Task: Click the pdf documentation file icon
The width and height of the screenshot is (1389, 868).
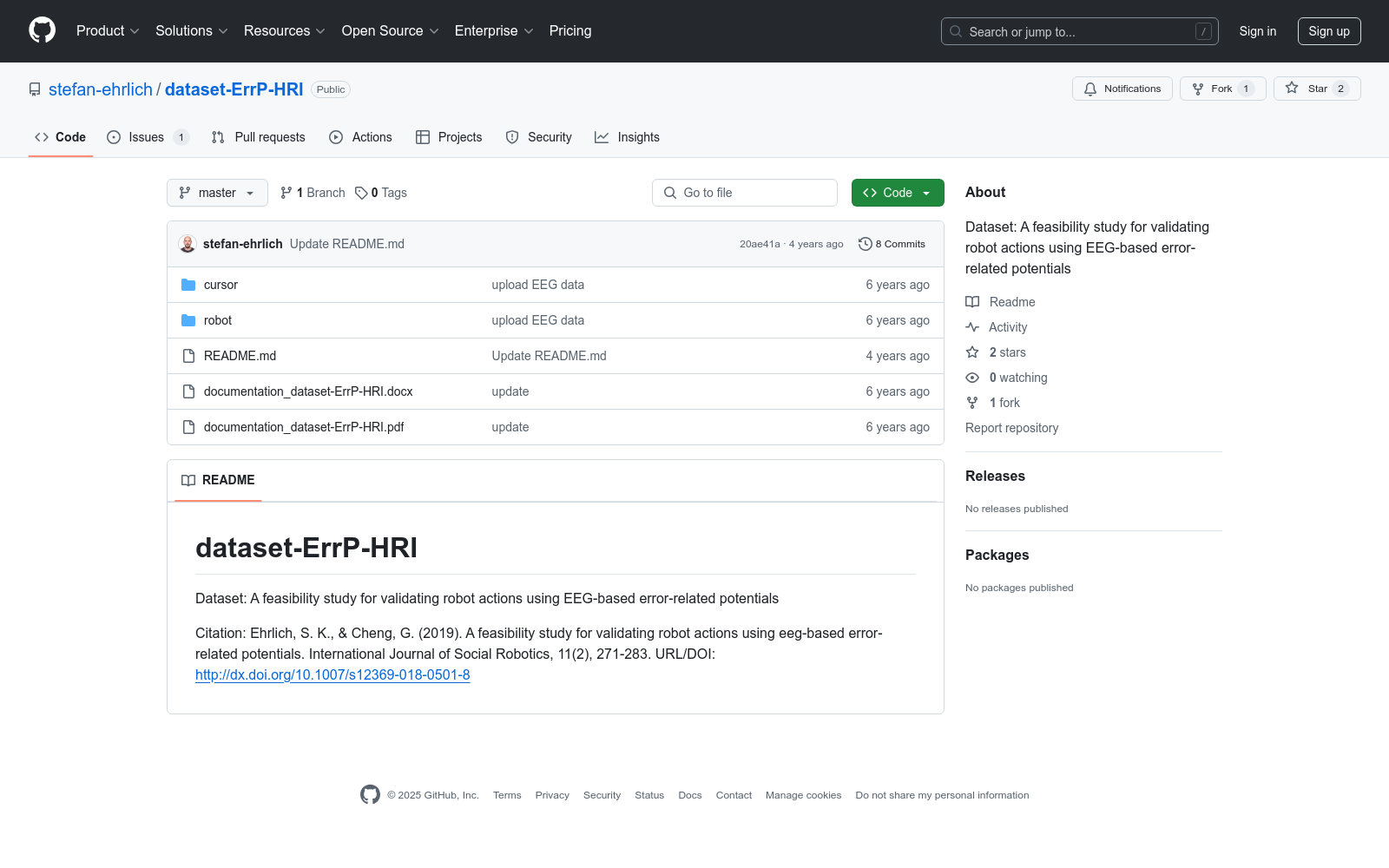Action: point(188,427)
